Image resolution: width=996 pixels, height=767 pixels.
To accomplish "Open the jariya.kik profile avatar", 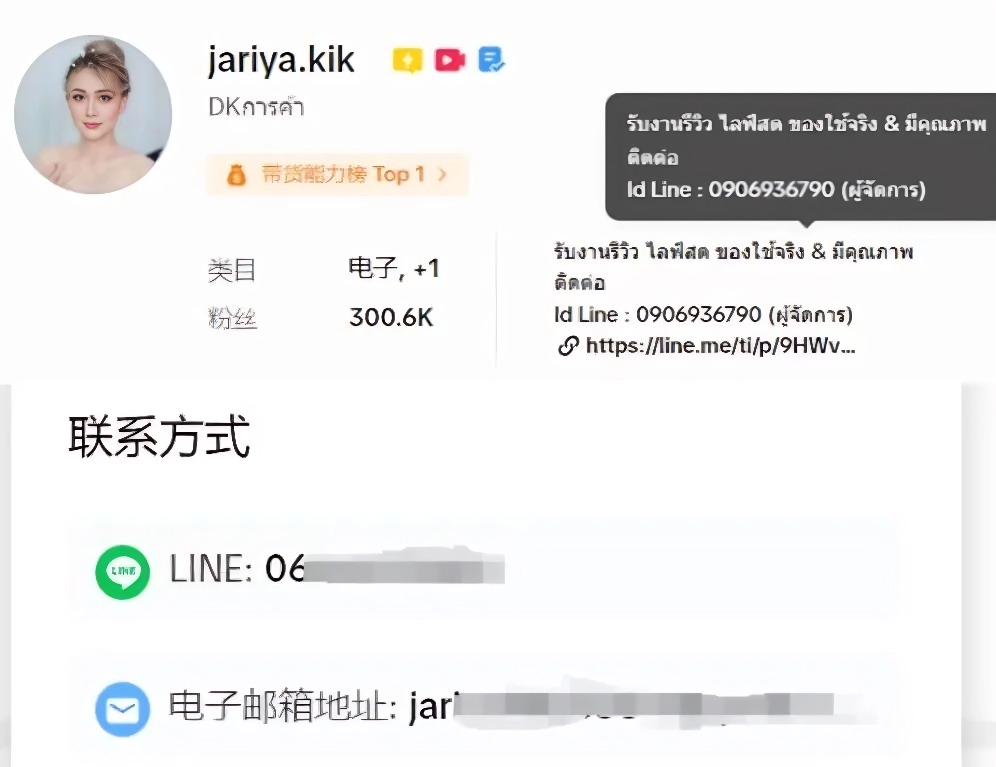I will pyautogui.click(x=93, y=114).
